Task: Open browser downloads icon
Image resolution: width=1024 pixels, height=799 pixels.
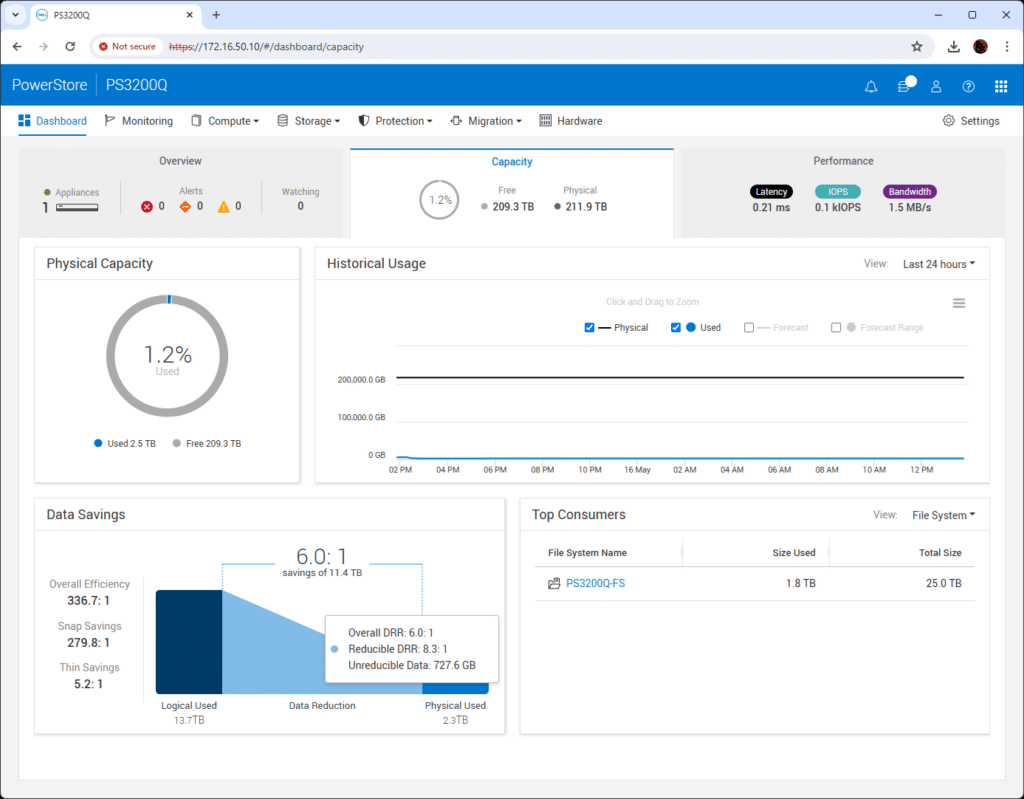Action: (953, 46)
